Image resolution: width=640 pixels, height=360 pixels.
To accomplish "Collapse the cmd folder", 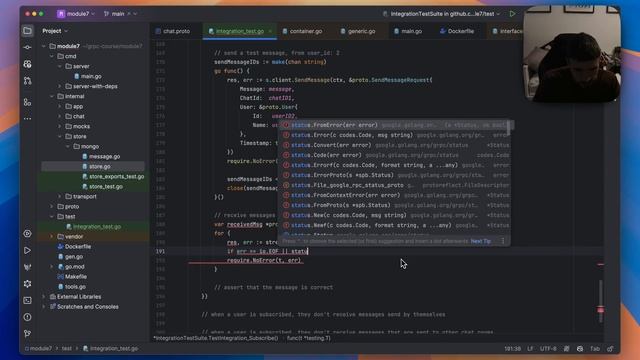I will click(52, 56).
